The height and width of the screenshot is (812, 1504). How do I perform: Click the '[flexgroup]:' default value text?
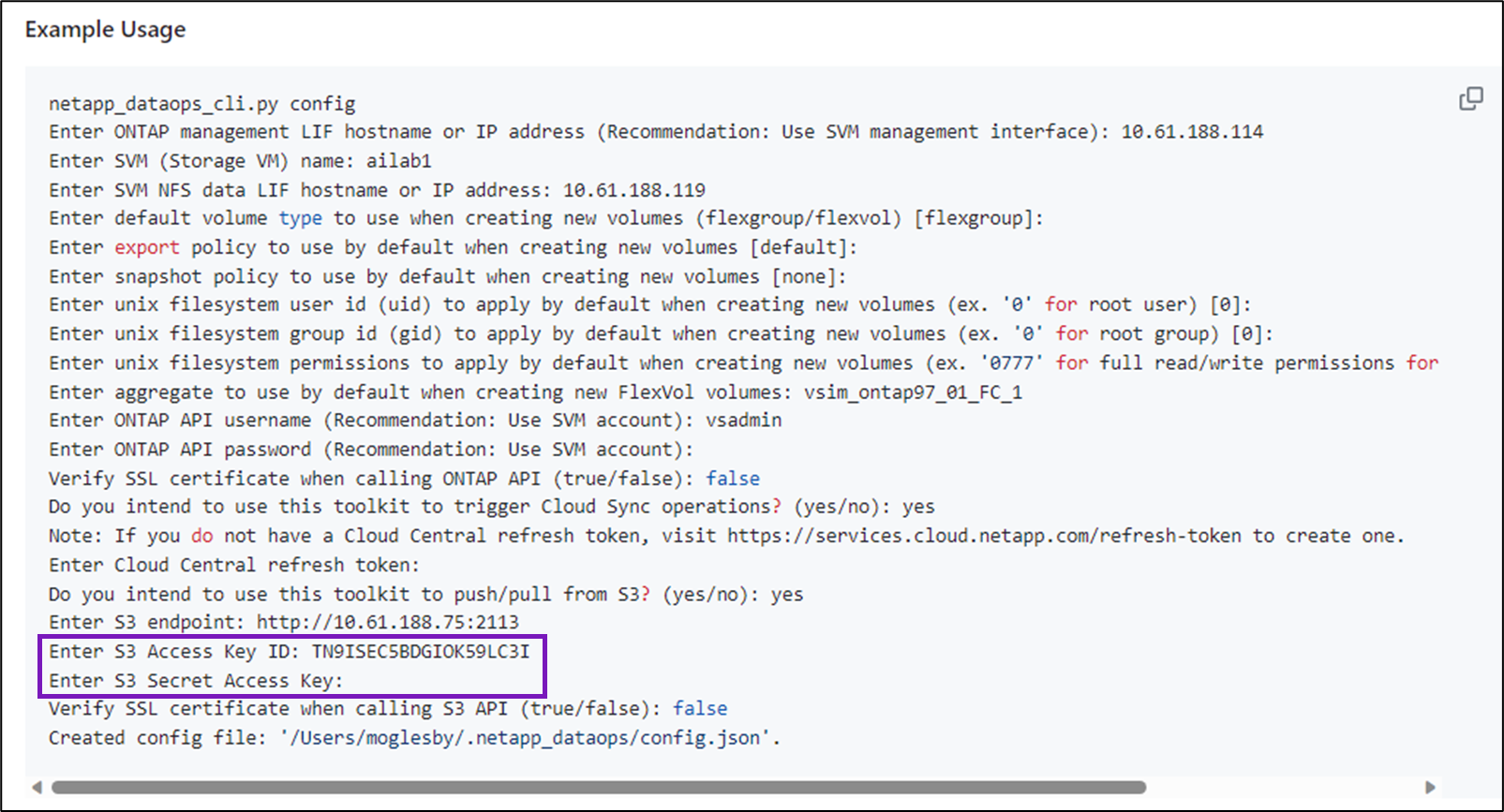point(978,218)
